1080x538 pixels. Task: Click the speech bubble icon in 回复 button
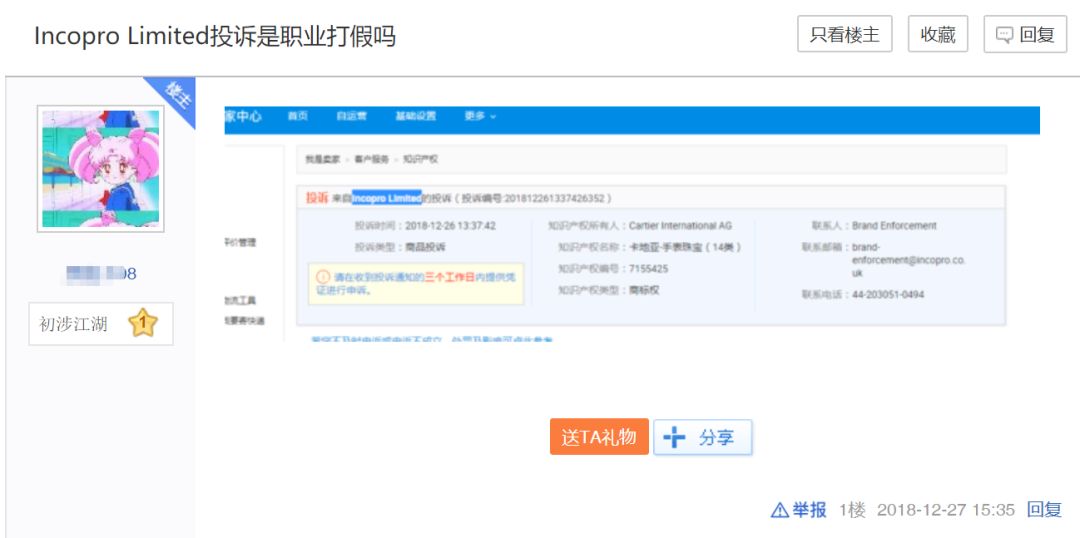tap(1005, 35)
